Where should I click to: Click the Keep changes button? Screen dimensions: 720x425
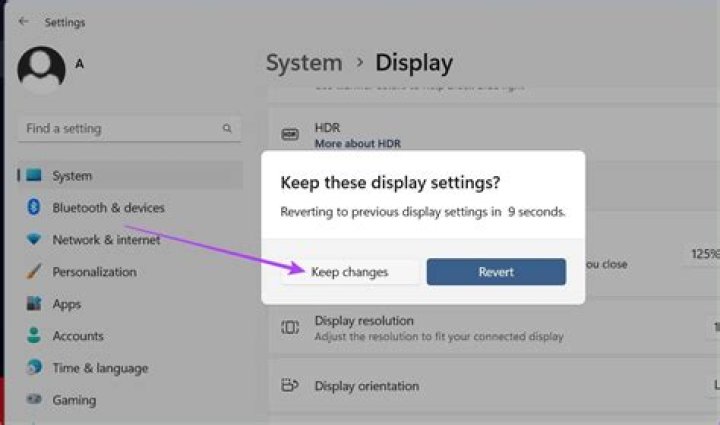pos(350,272)
